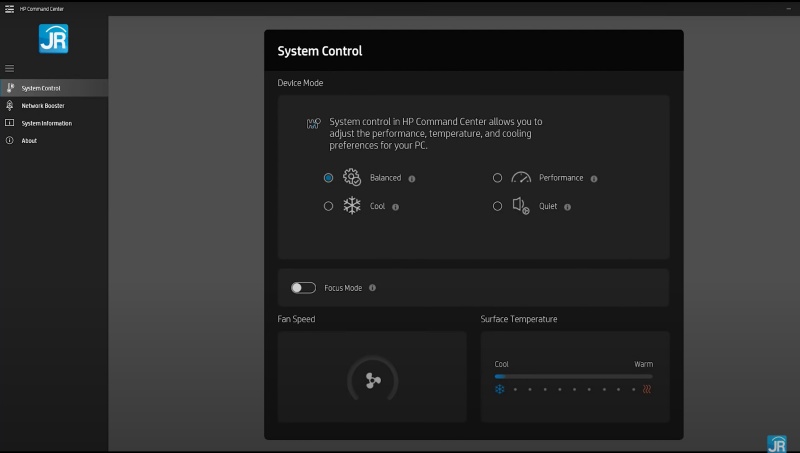Choose the Quiet radio button

[x=497, y=206]
